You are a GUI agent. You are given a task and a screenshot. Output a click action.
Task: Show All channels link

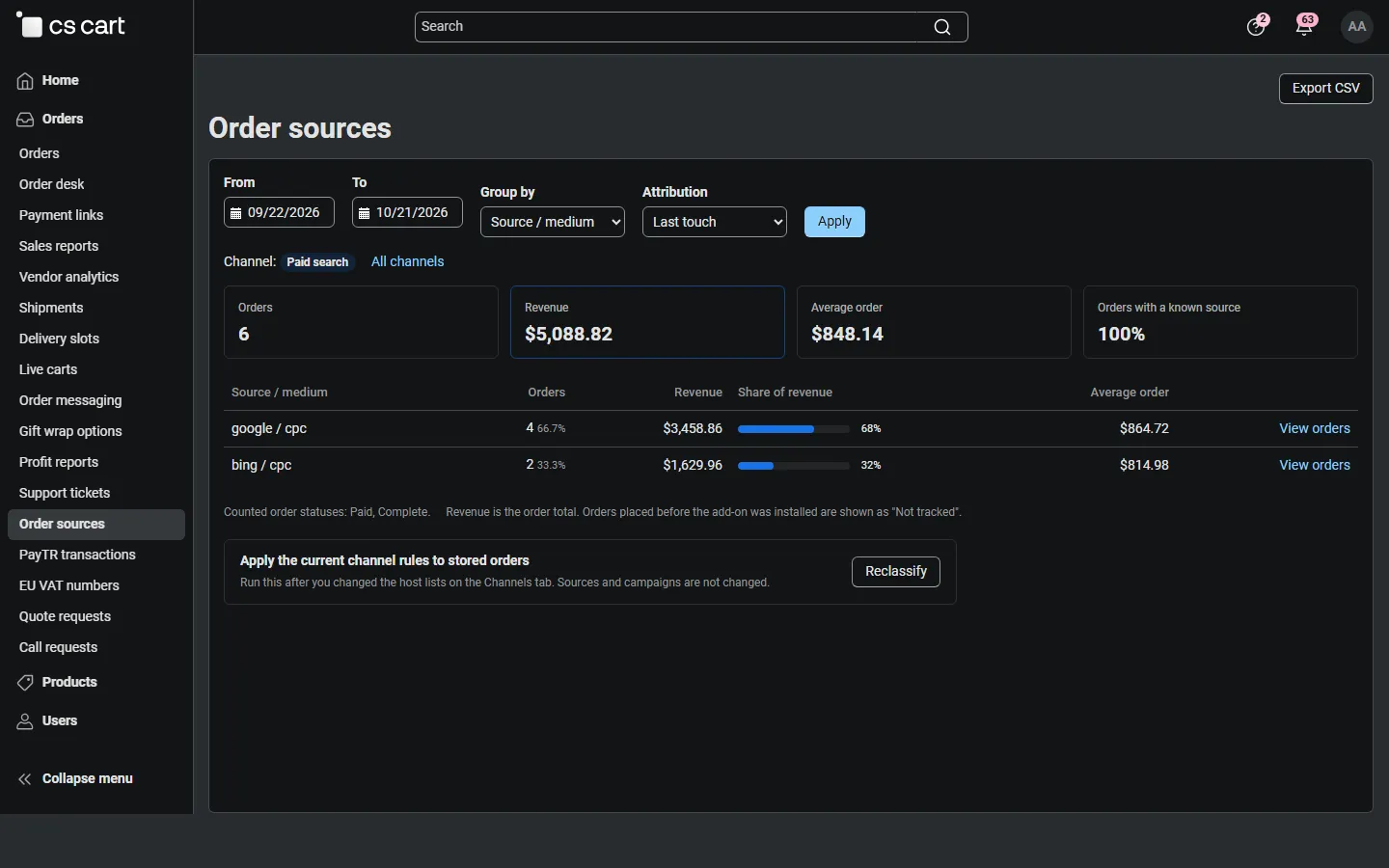[x=408, y=262]
